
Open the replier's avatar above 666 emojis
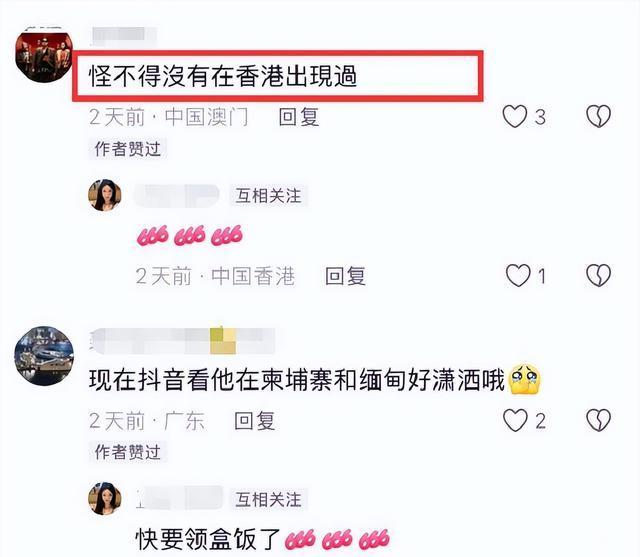coord(105,195)
